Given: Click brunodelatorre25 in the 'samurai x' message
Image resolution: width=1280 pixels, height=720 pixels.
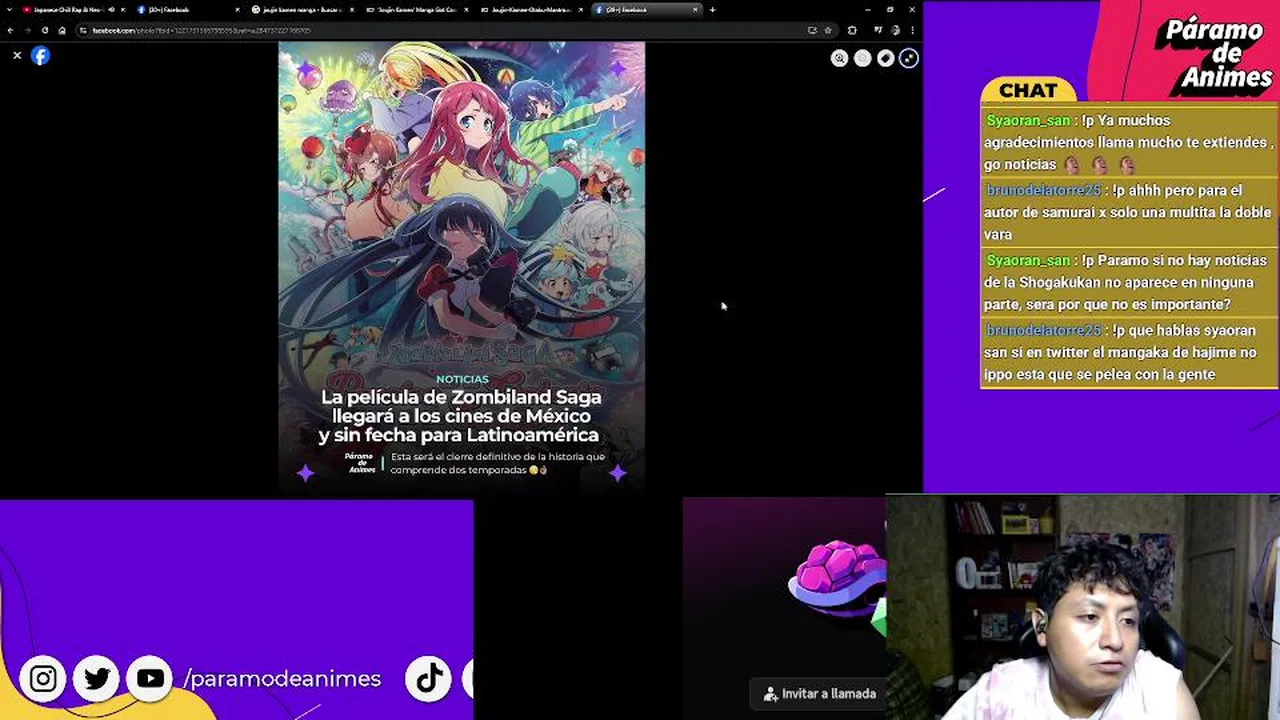Looking at the screenshot, I should (x=1043, y=190).
